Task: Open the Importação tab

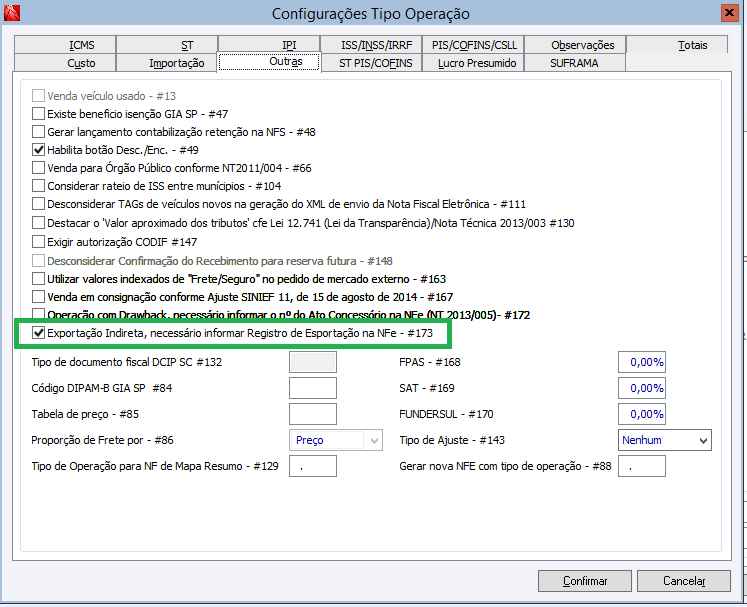Action: [167, 63]
